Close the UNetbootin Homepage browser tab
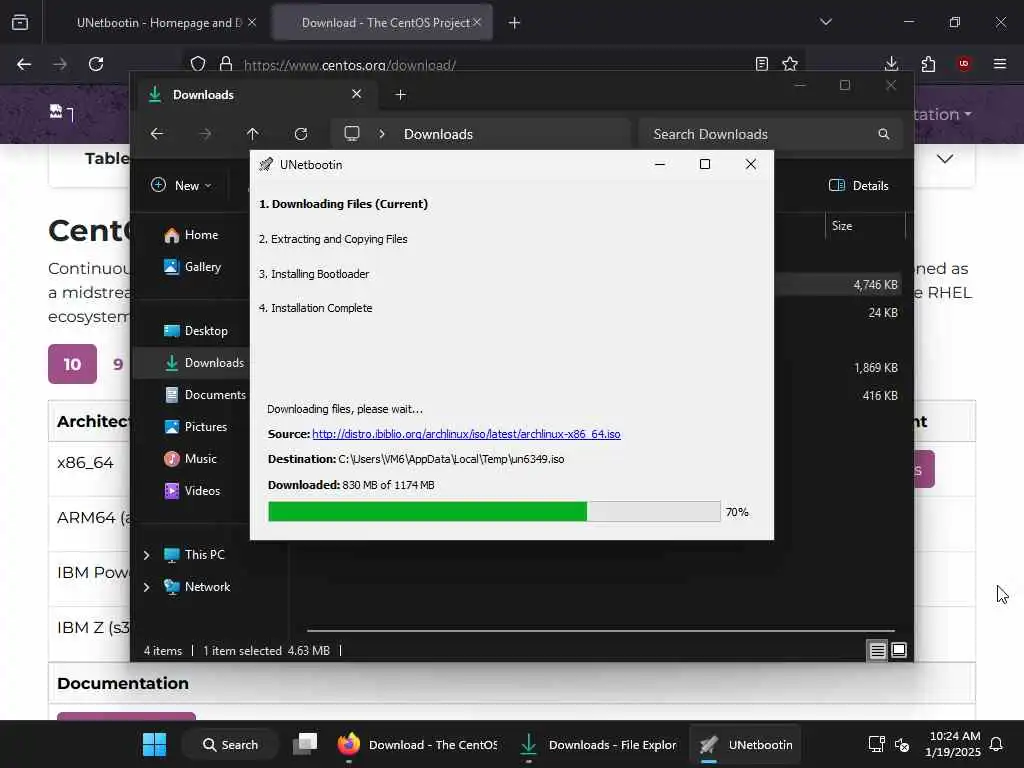The width and height of the screenshot is (1024, 768). 252,22
